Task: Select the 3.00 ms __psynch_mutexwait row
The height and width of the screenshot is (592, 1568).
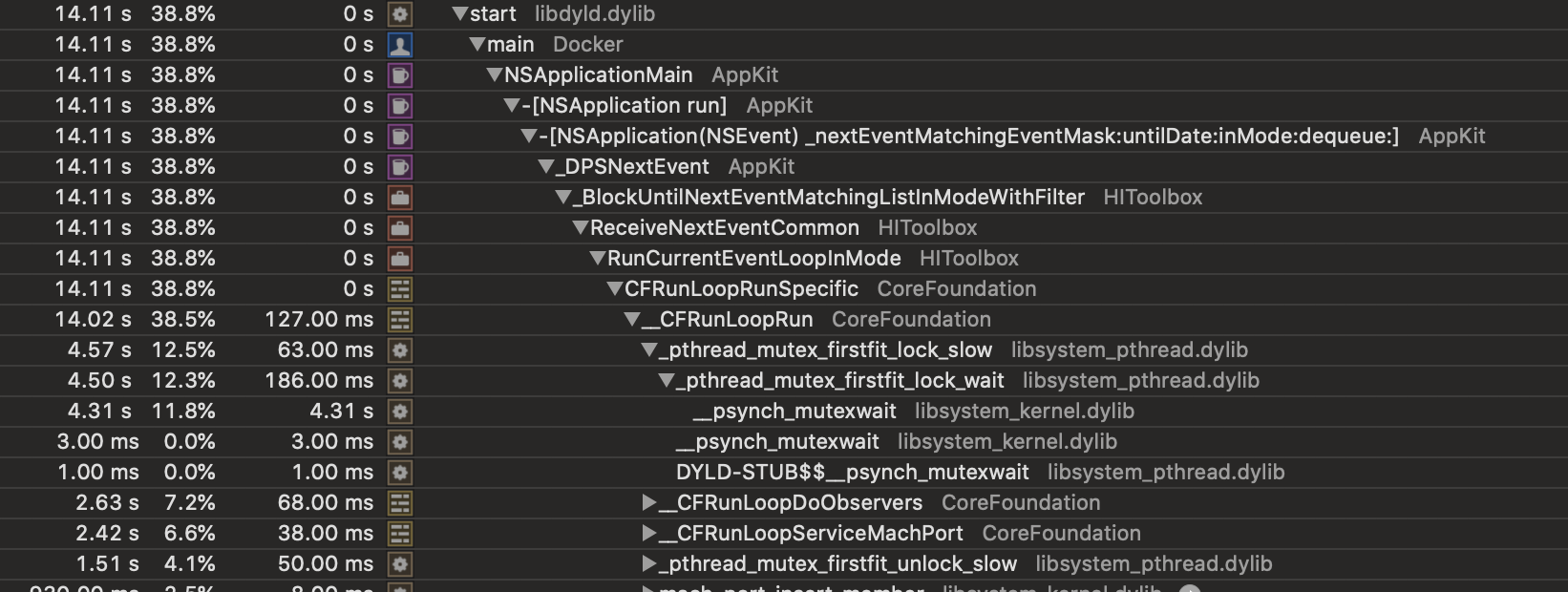Action: (784, 442)
